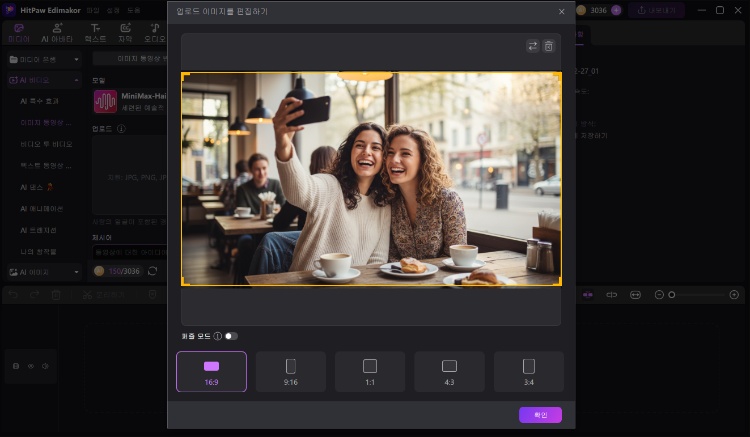Select the 4:3 aspect ratio option
The height and width of the screenshot is (437, 750).
tap(449, 371)
